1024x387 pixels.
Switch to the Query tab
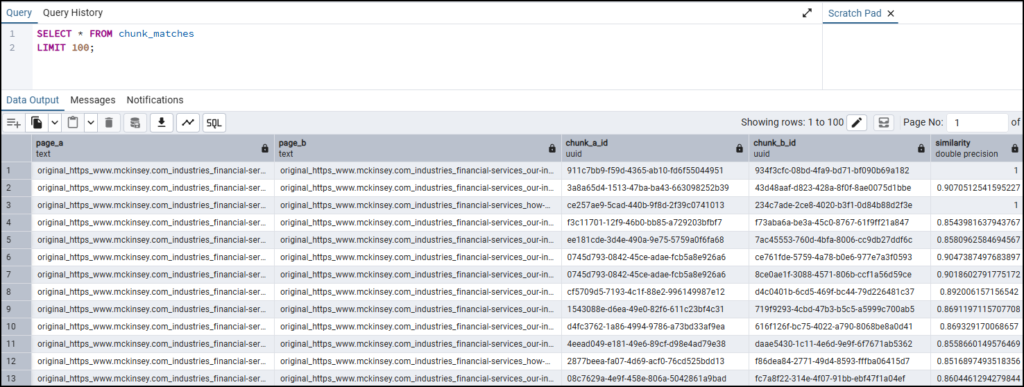(x=19, y=12)
